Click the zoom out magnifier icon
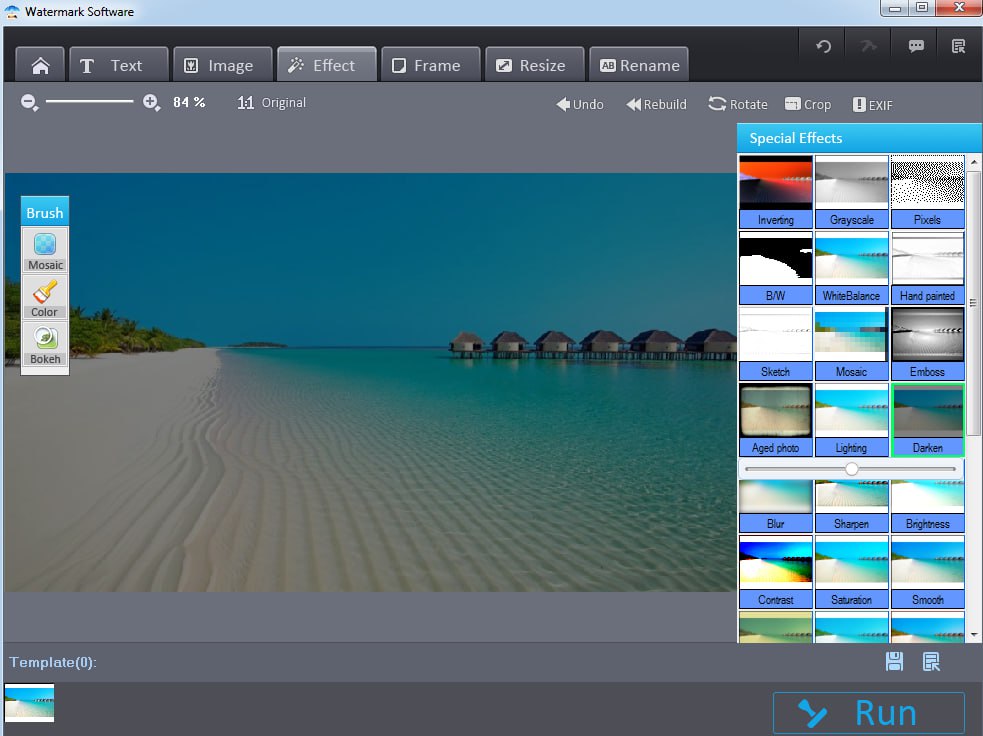The height and width of the screenshot is (736, 983). pyautogui.click(x=29, y=102)
